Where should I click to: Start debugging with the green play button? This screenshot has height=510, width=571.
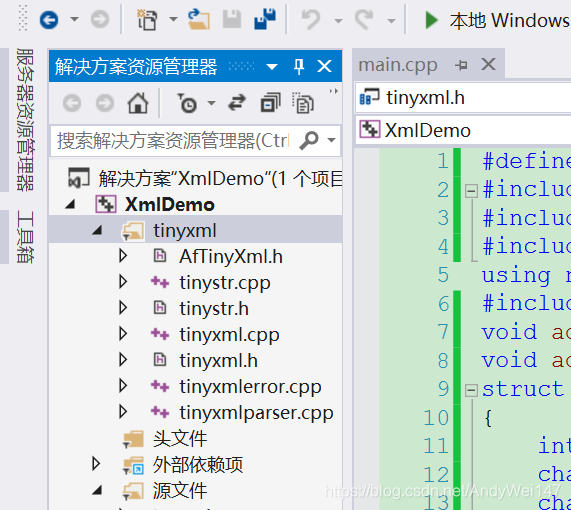[x=432, y=20]
